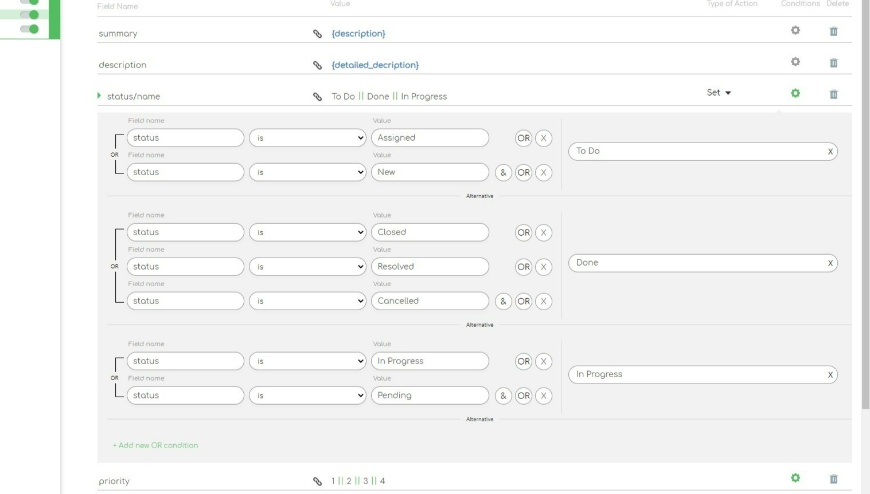This screenshot has width=870, height=494.
Task: Delete the description field mapping
Action: tap(833, 63)
